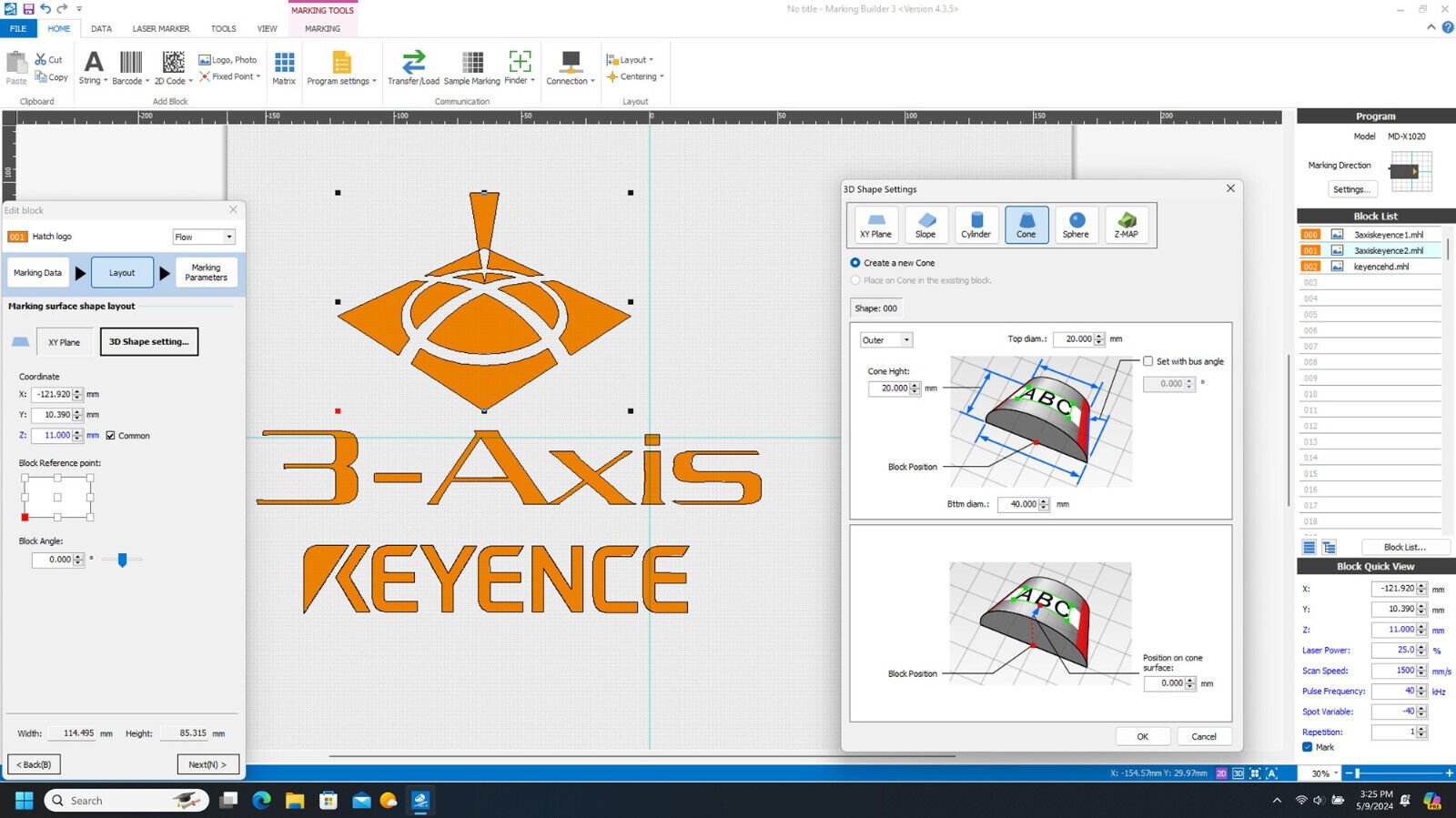Click the Top diam. input field
This screenshot has height=818, width=1456.
(x=1076, y=339)
